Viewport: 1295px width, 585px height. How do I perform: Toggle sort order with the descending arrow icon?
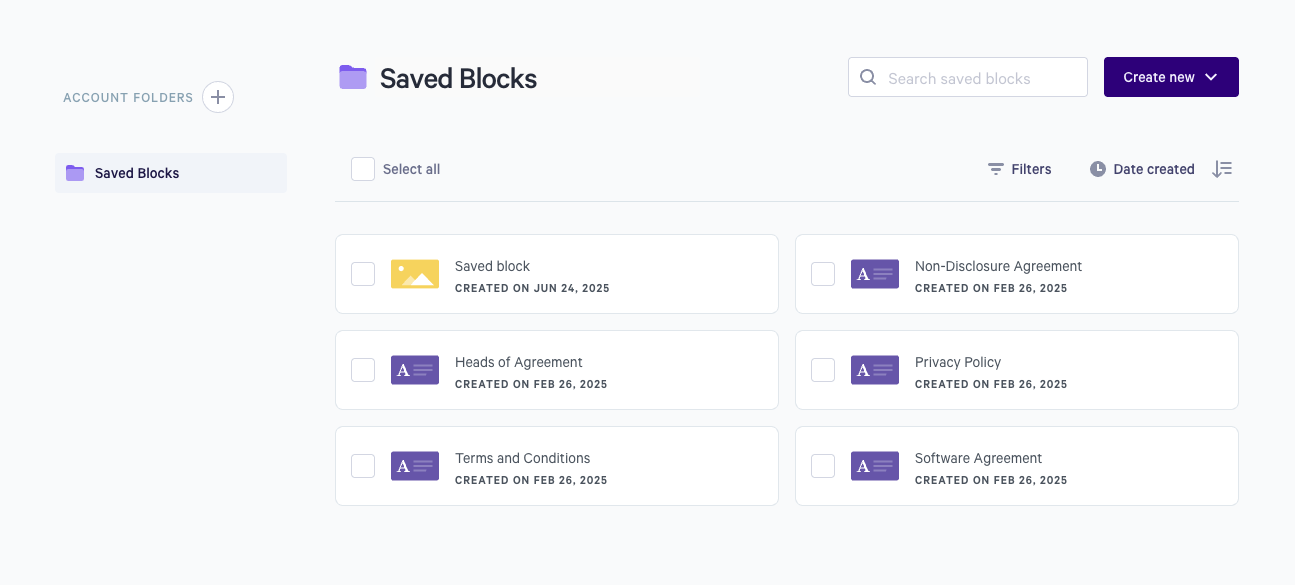pos(1222,169)
